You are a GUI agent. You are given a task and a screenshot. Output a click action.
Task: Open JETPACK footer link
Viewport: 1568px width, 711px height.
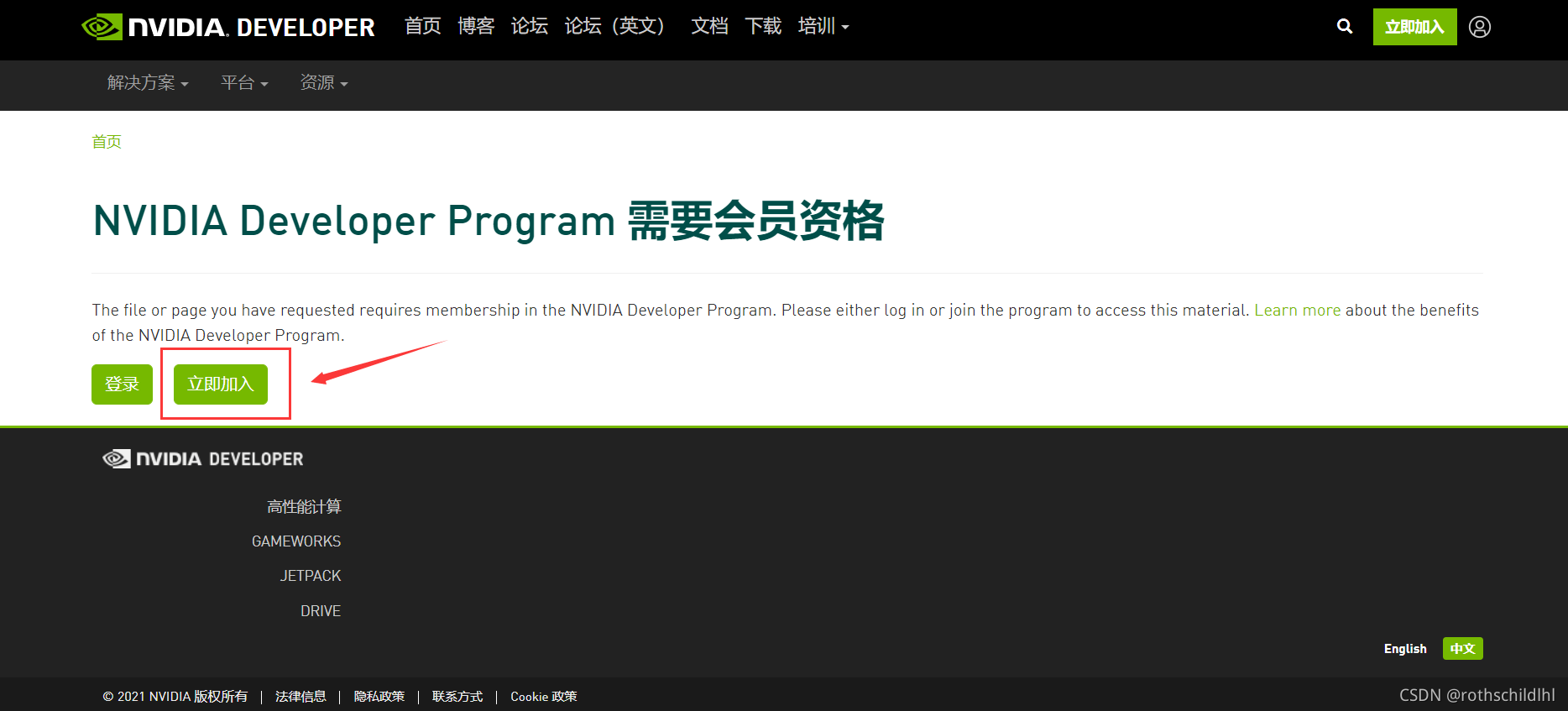pos(311,576)
